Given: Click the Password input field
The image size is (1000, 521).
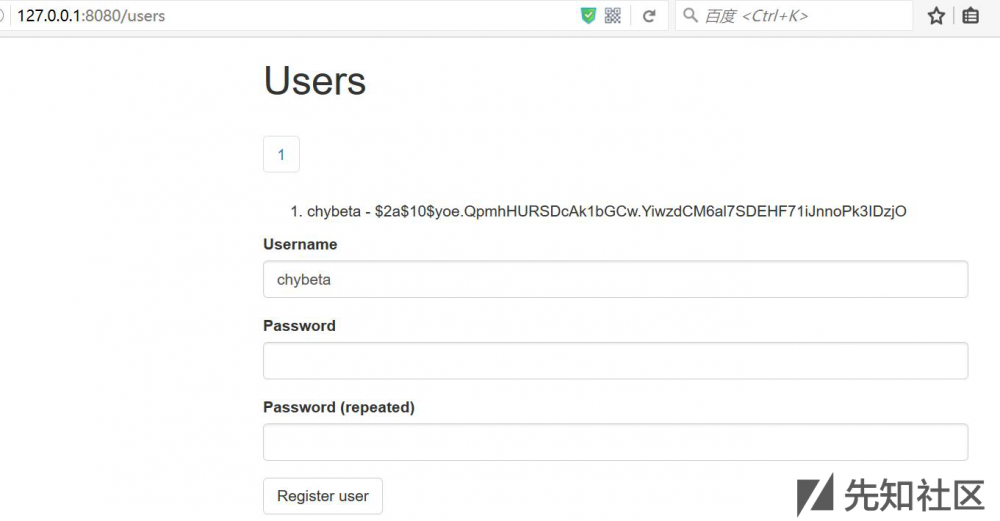Looking at the screenshot, I should point(615,361).
